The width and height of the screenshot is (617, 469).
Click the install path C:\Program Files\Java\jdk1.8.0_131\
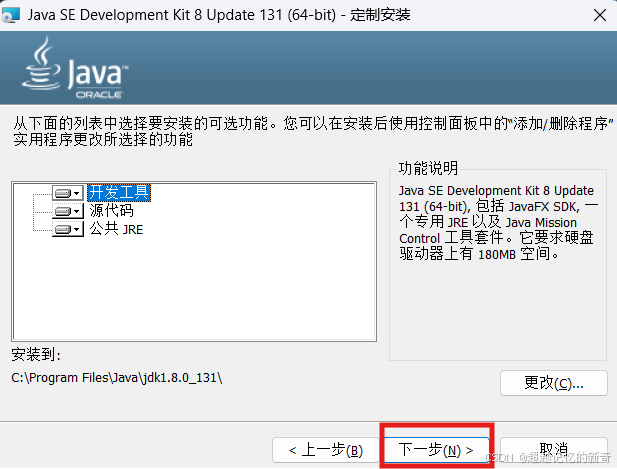click(116, 378)
